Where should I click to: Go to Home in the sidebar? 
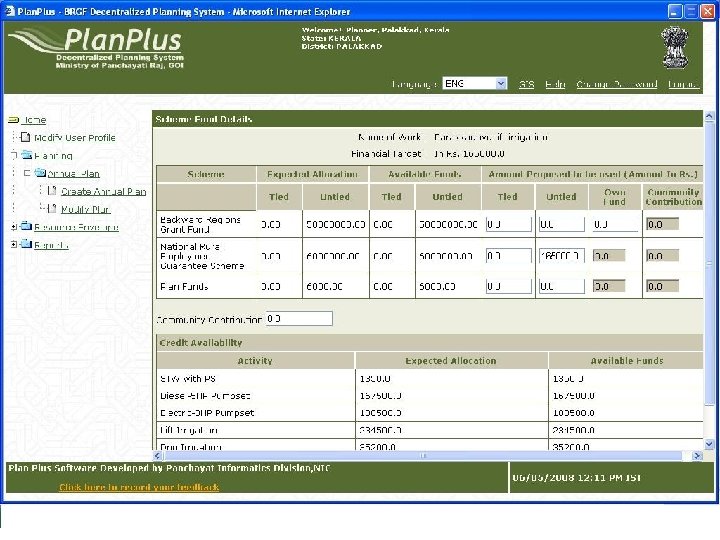pyautogui.click(x=34, y=120)
